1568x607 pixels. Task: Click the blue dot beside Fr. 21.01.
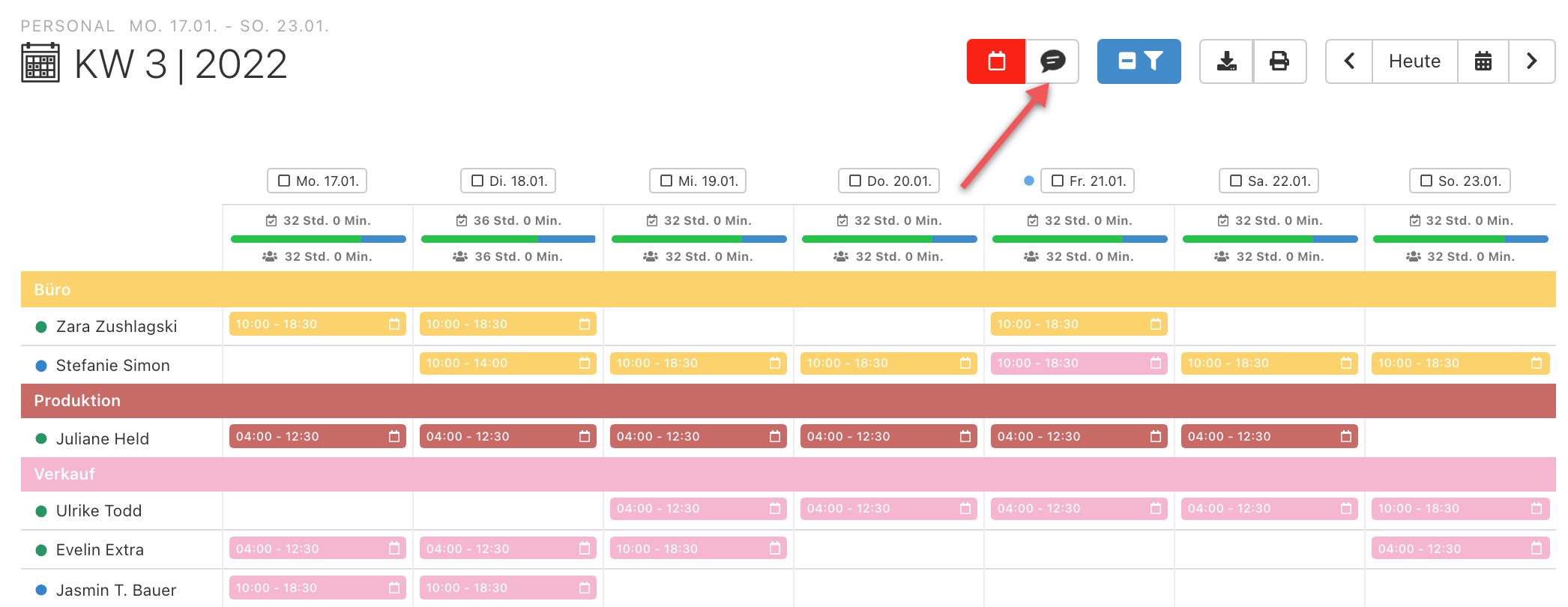pos(1029,181)
